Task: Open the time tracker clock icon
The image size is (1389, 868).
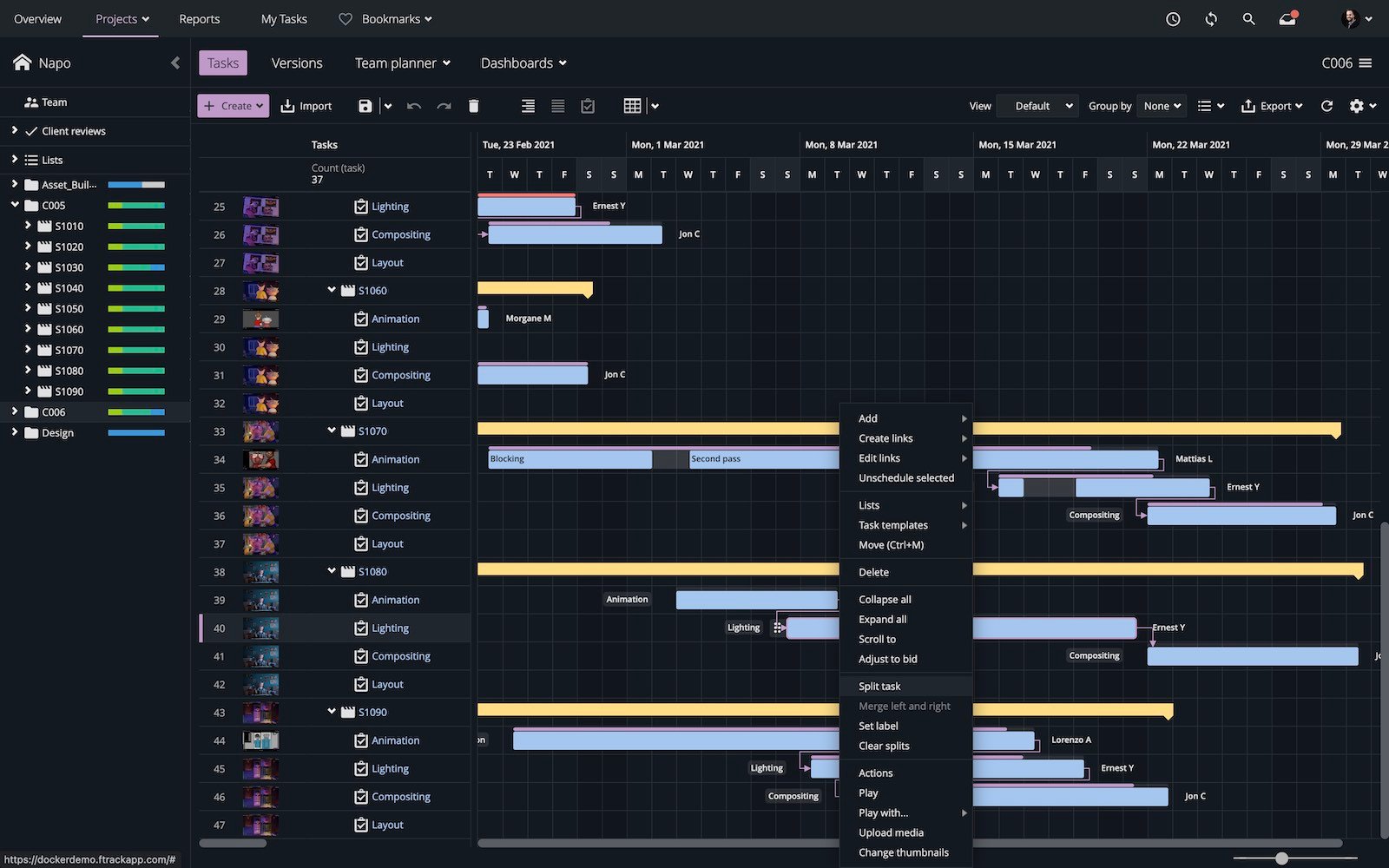Action: pyautogui.click(x=1173, y=18)
